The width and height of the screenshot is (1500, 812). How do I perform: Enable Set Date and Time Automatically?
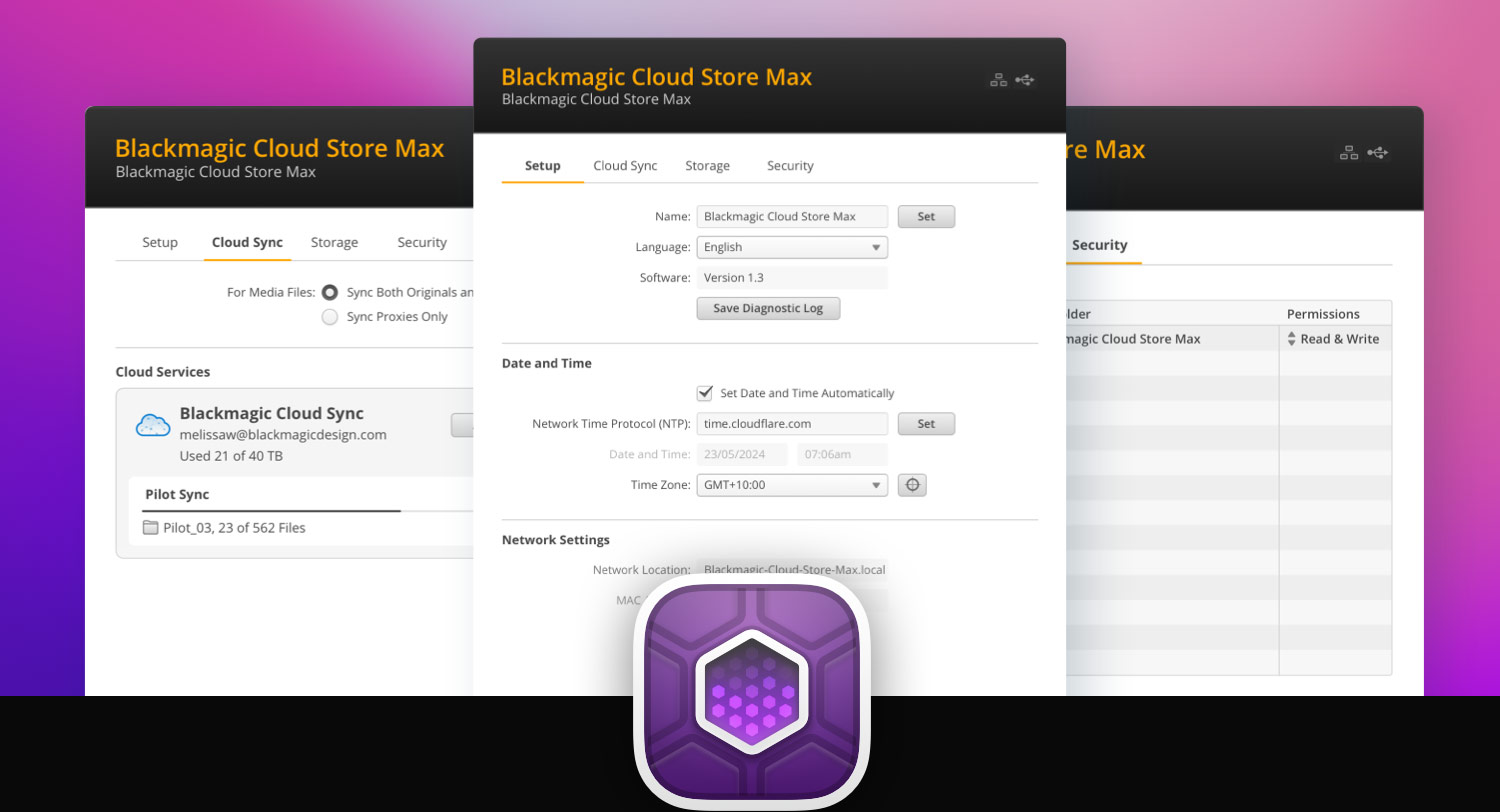(x=705, y=392)
